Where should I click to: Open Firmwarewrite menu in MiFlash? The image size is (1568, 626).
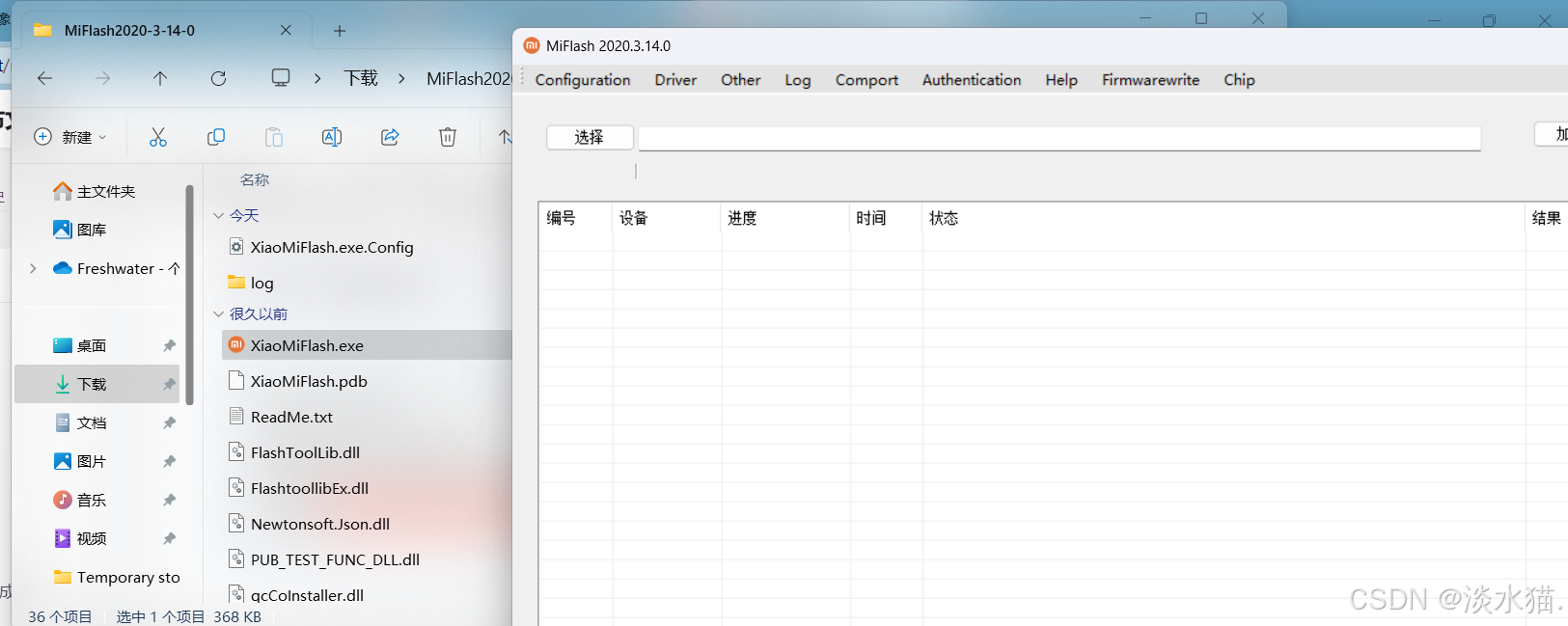click(1151, 80)
